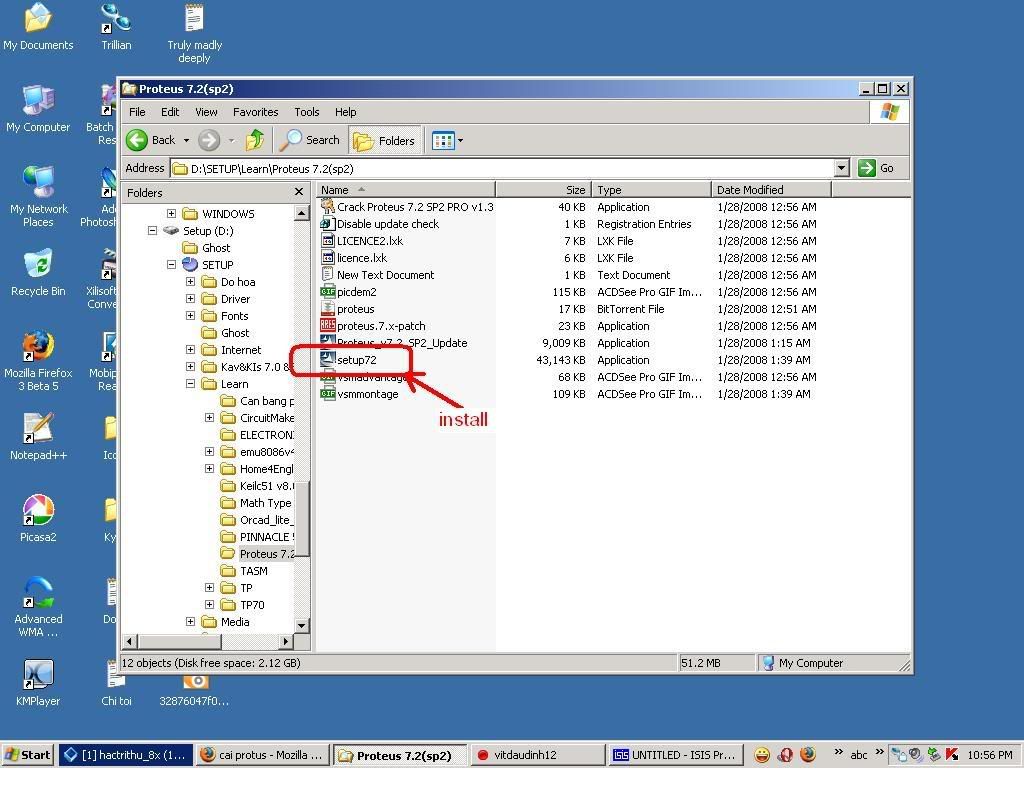Expand the WINDOWS folder in tree
This screenshot has width=1024, height=800.
point(171,214)
